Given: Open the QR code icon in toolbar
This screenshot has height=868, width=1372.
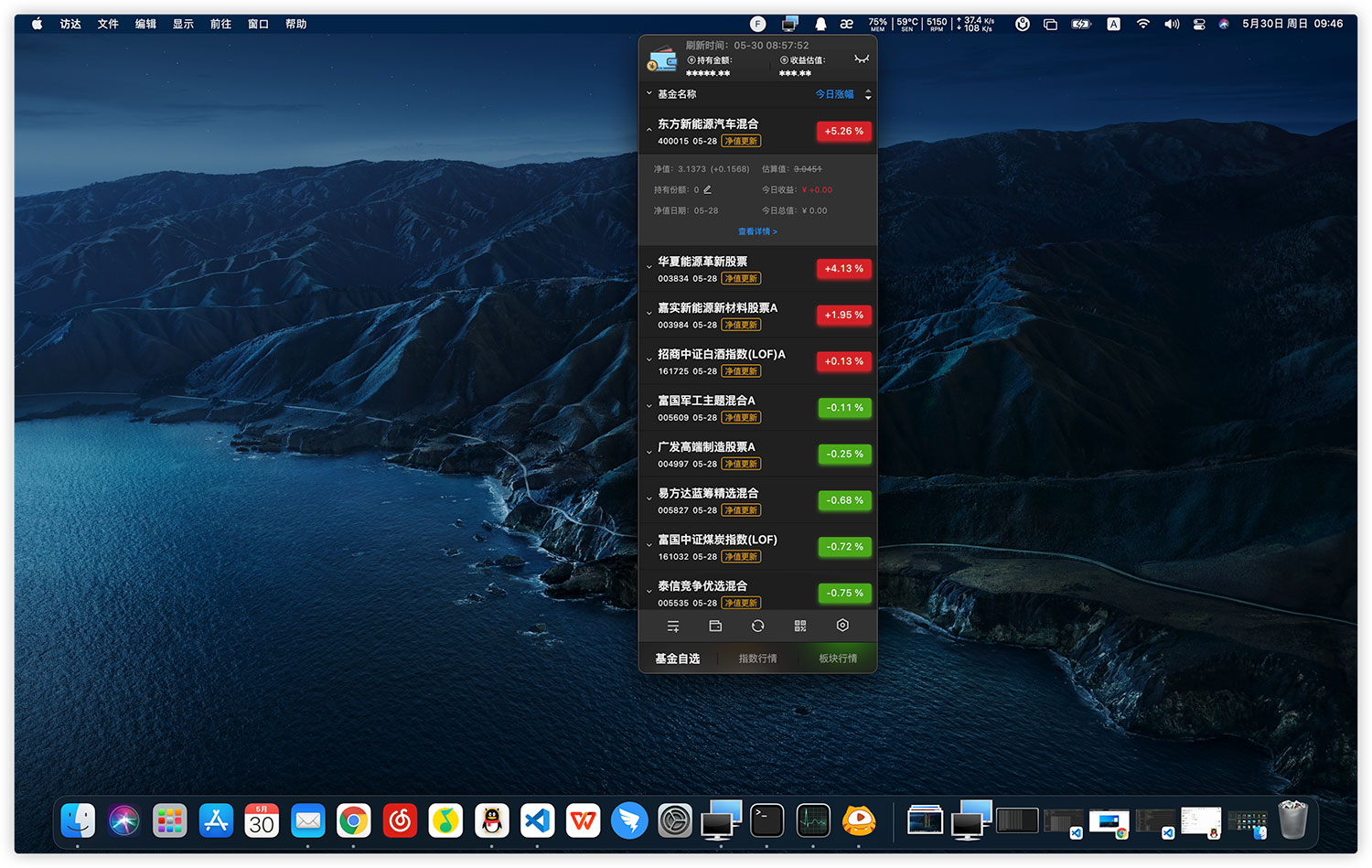Looking at the screenshot, I should tap(799, 626).
